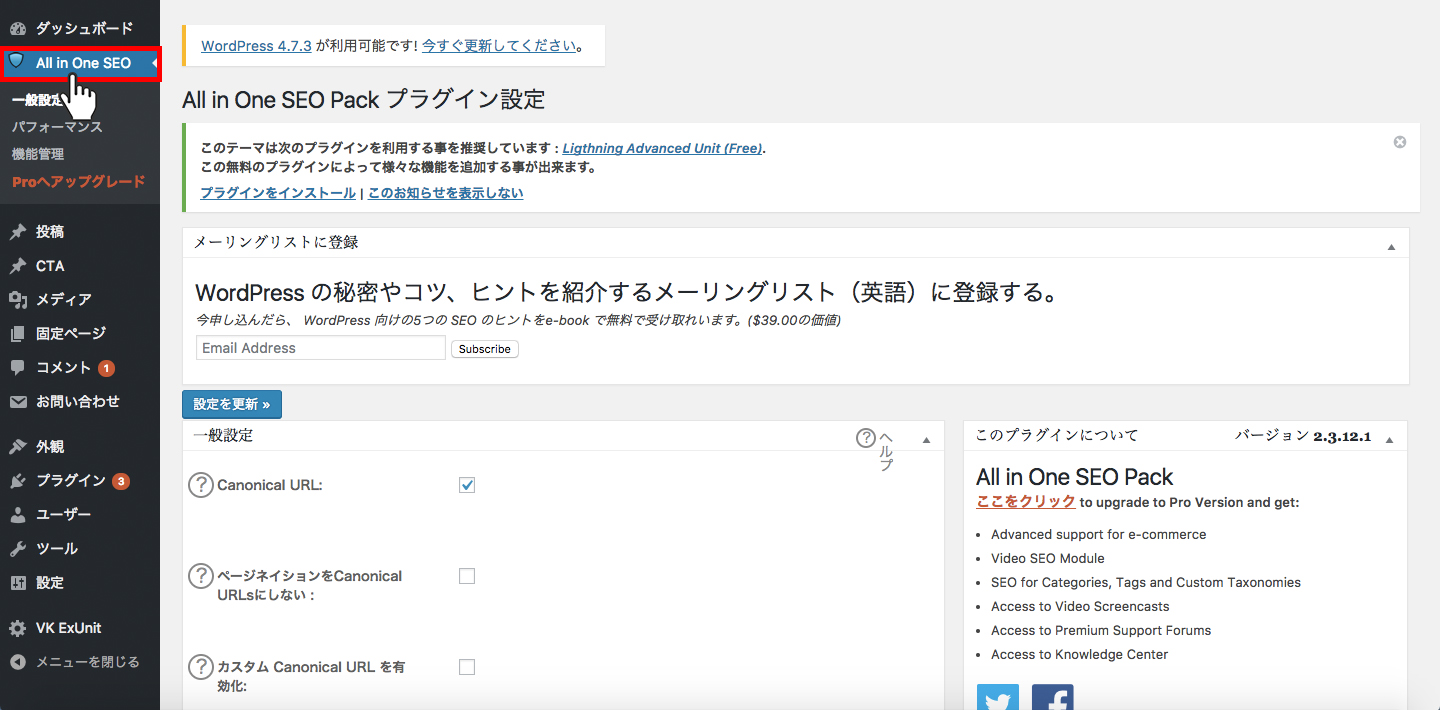Check カスタム Canonical URL を有効化 checkbox
Screen dimensions: 1440x710
tap(467, 667)
